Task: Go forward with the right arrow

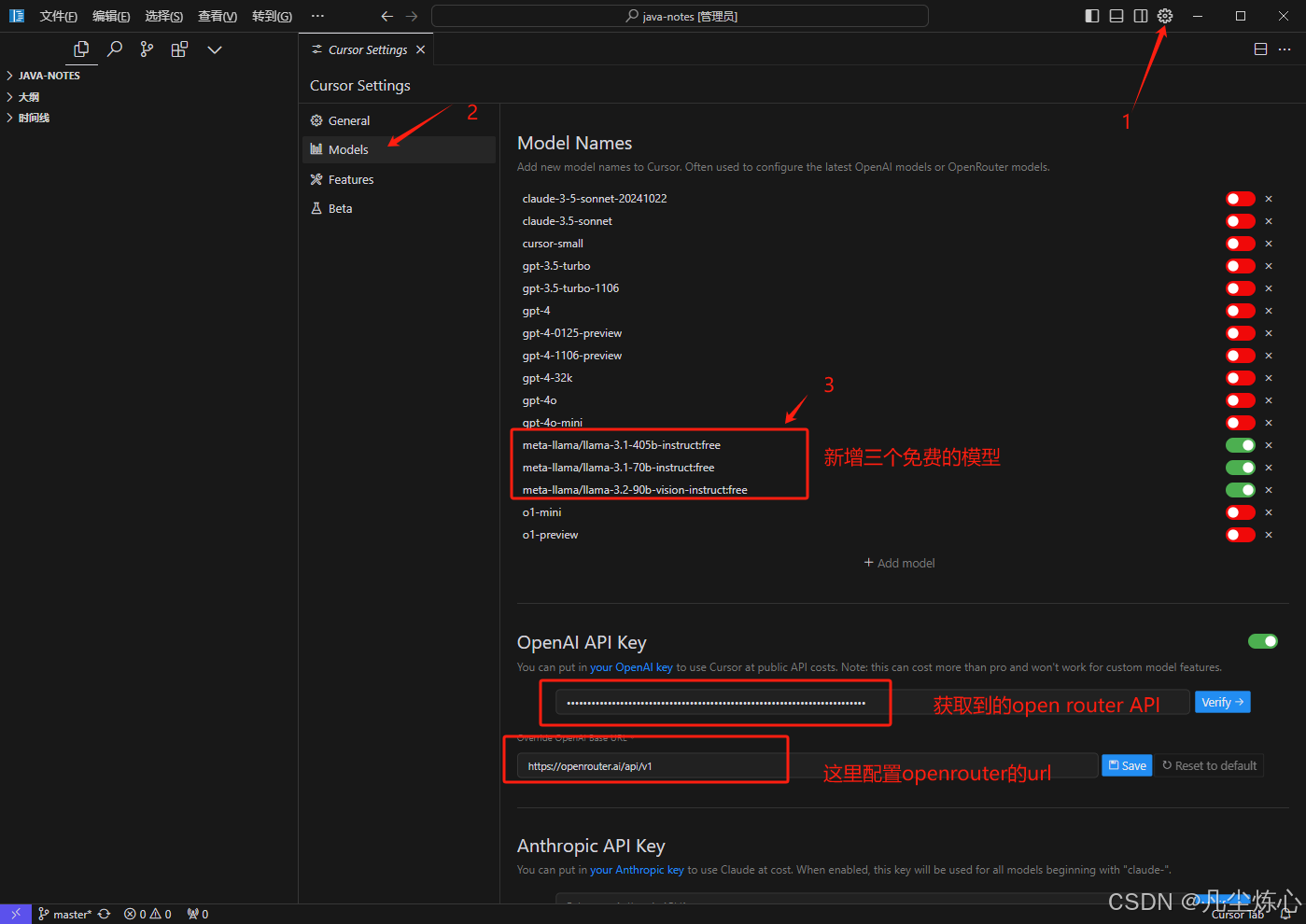Action: click(412, 16)
